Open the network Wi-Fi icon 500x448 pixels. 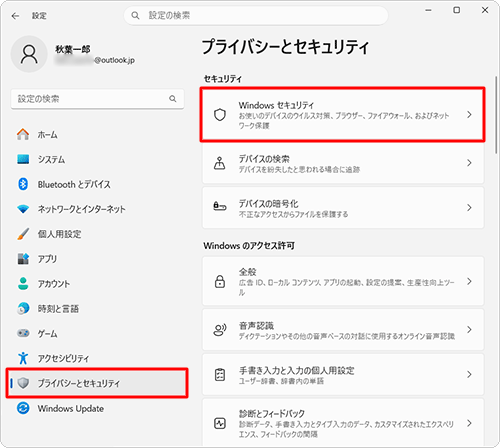(x=23, y=209)
